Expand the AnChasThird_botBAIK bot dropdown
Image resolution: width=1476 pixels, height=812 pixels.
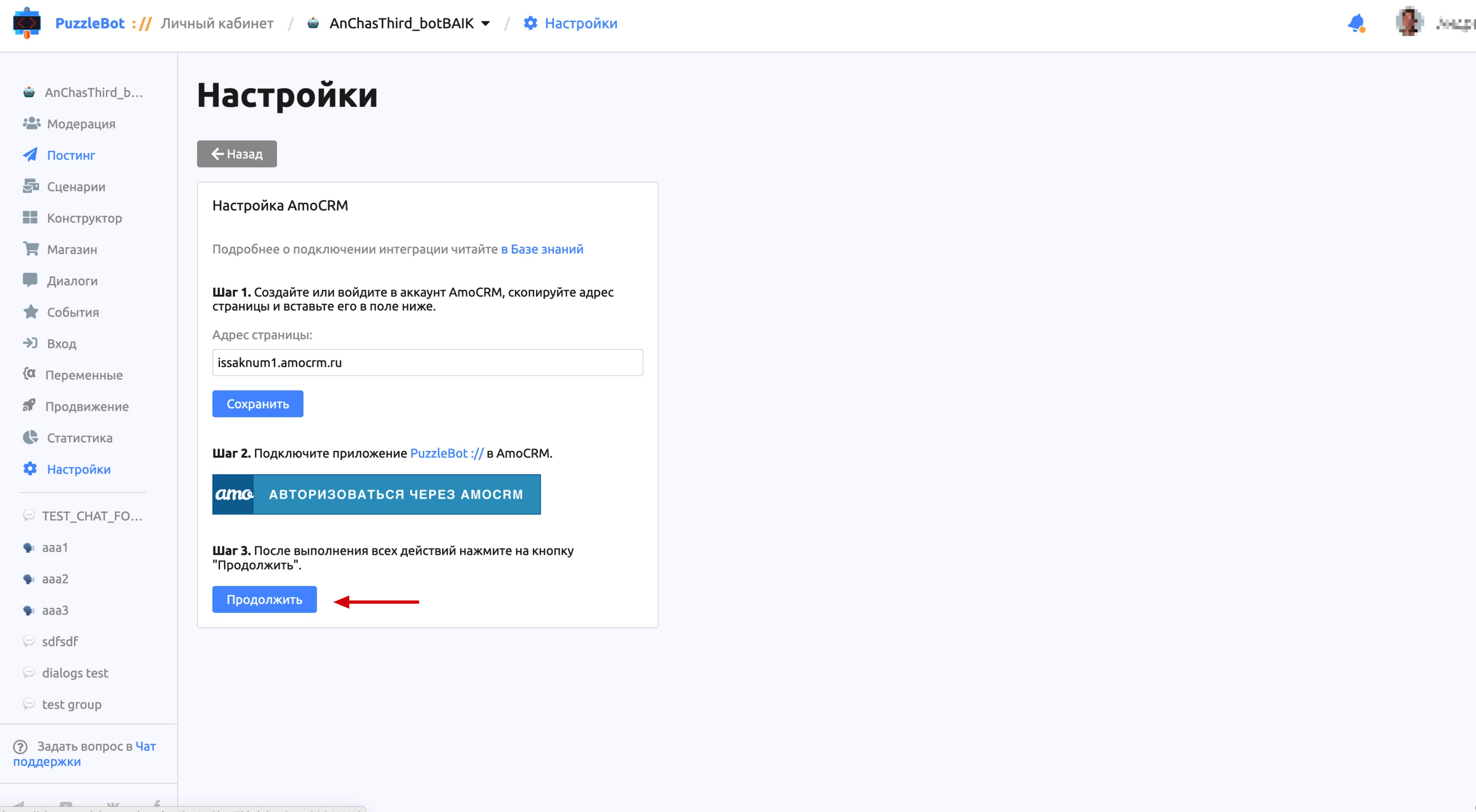[x=485, y=23]
